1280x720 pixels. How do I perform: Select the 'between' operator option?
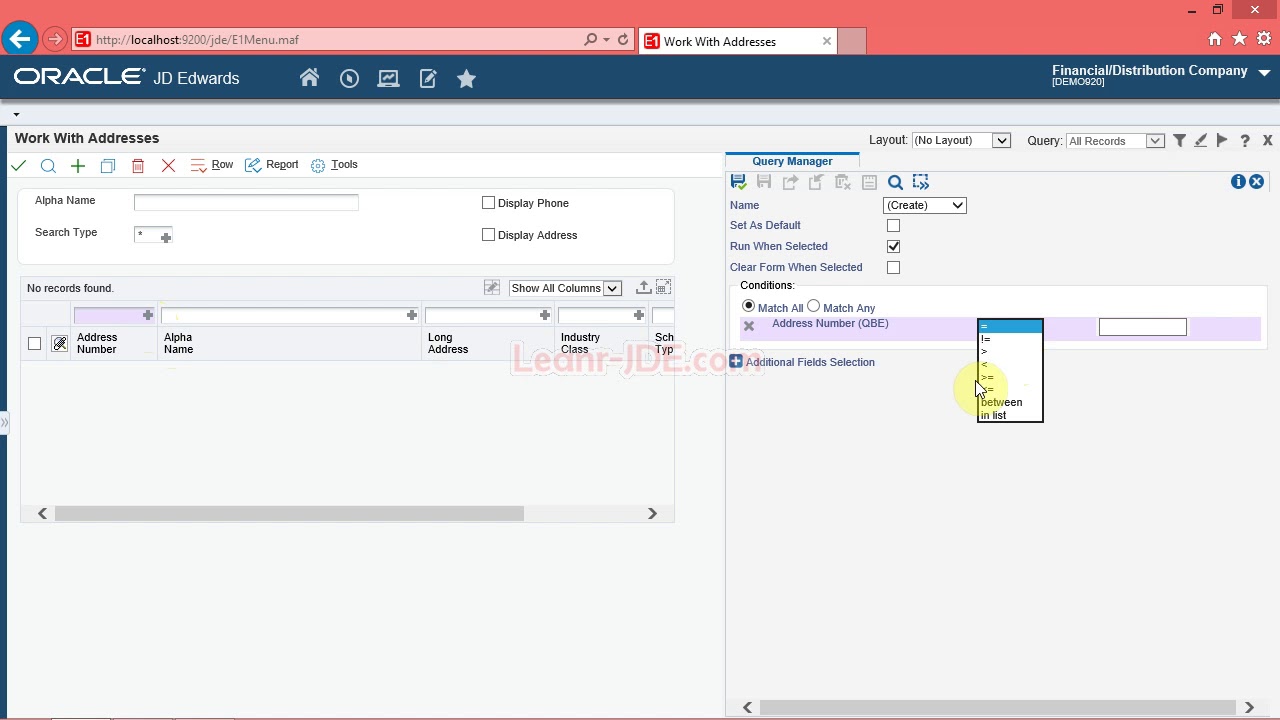pos(1010,402)
